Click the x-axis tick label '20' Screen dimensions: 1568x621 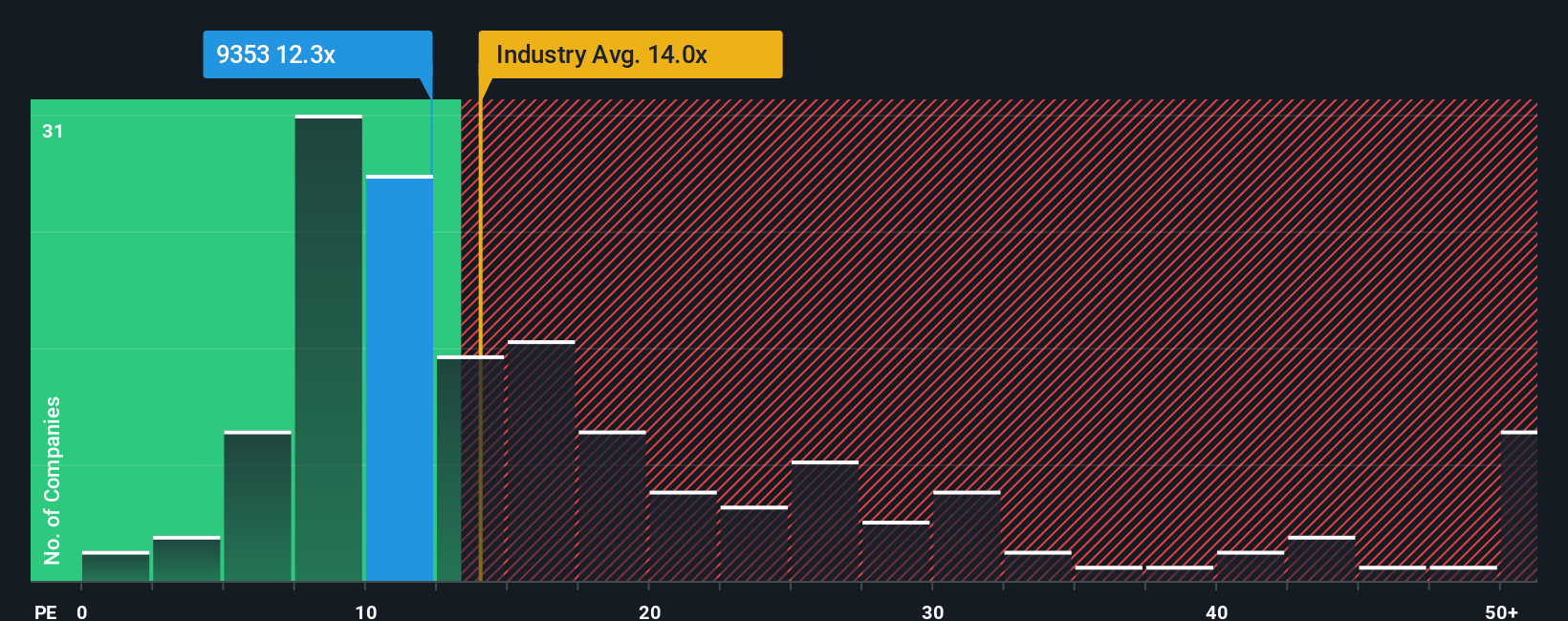coord(649,611)
